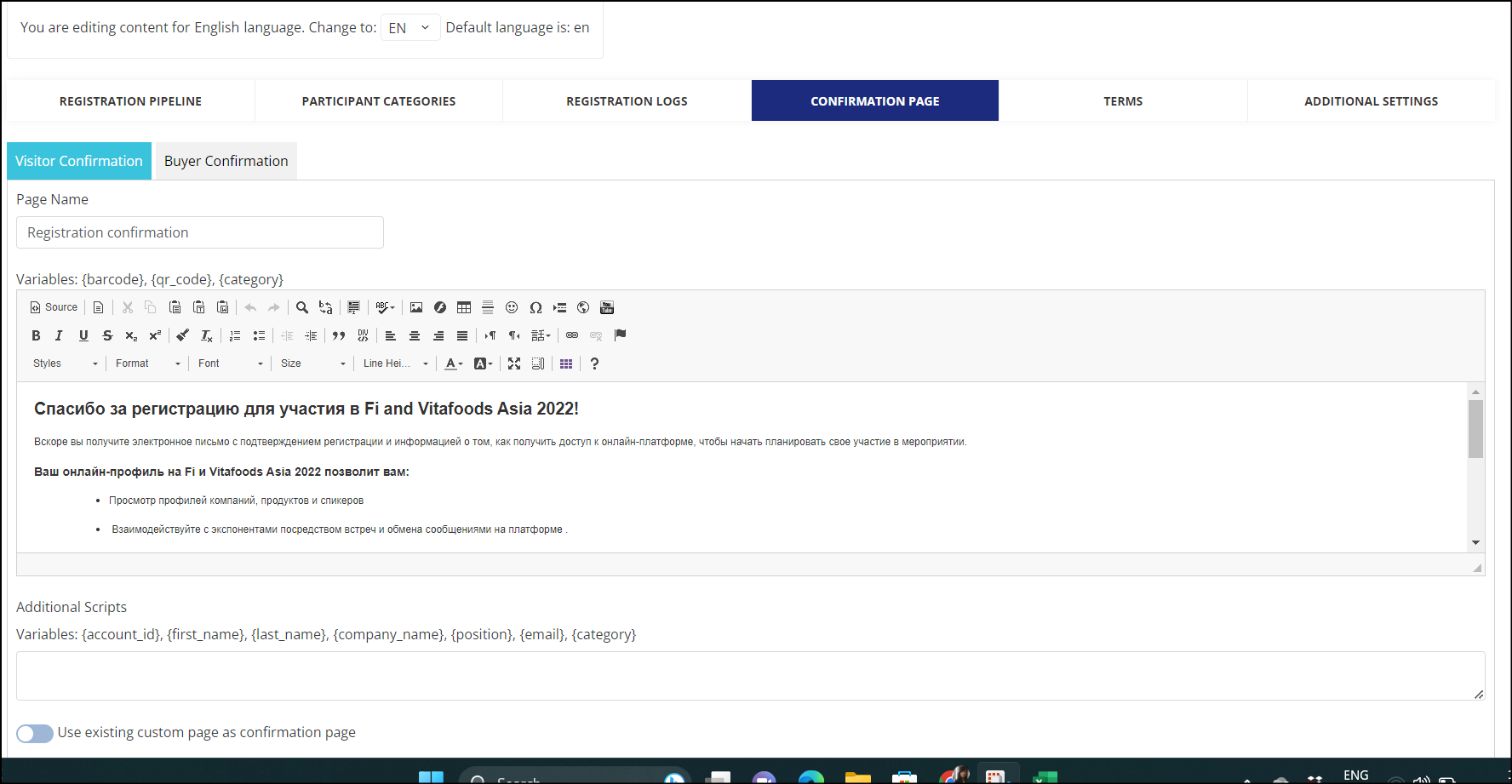Click the Paste icon in editor toolbar
The image size is (1512, 784).
click(175, 307)
